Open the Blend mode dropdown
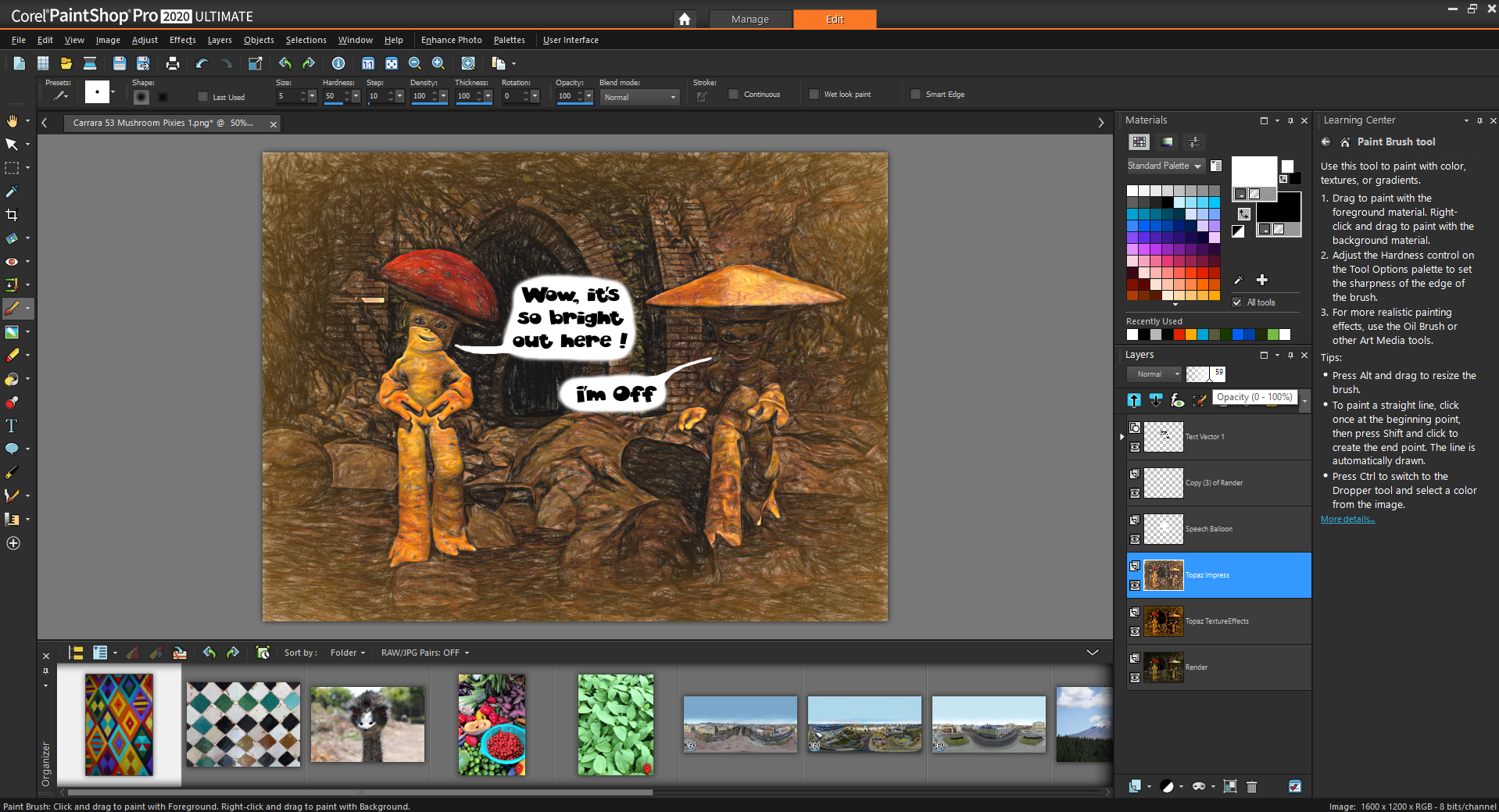Image resolution: width=1499 pixels, height=812 pixels. click(x=640, y=97)
